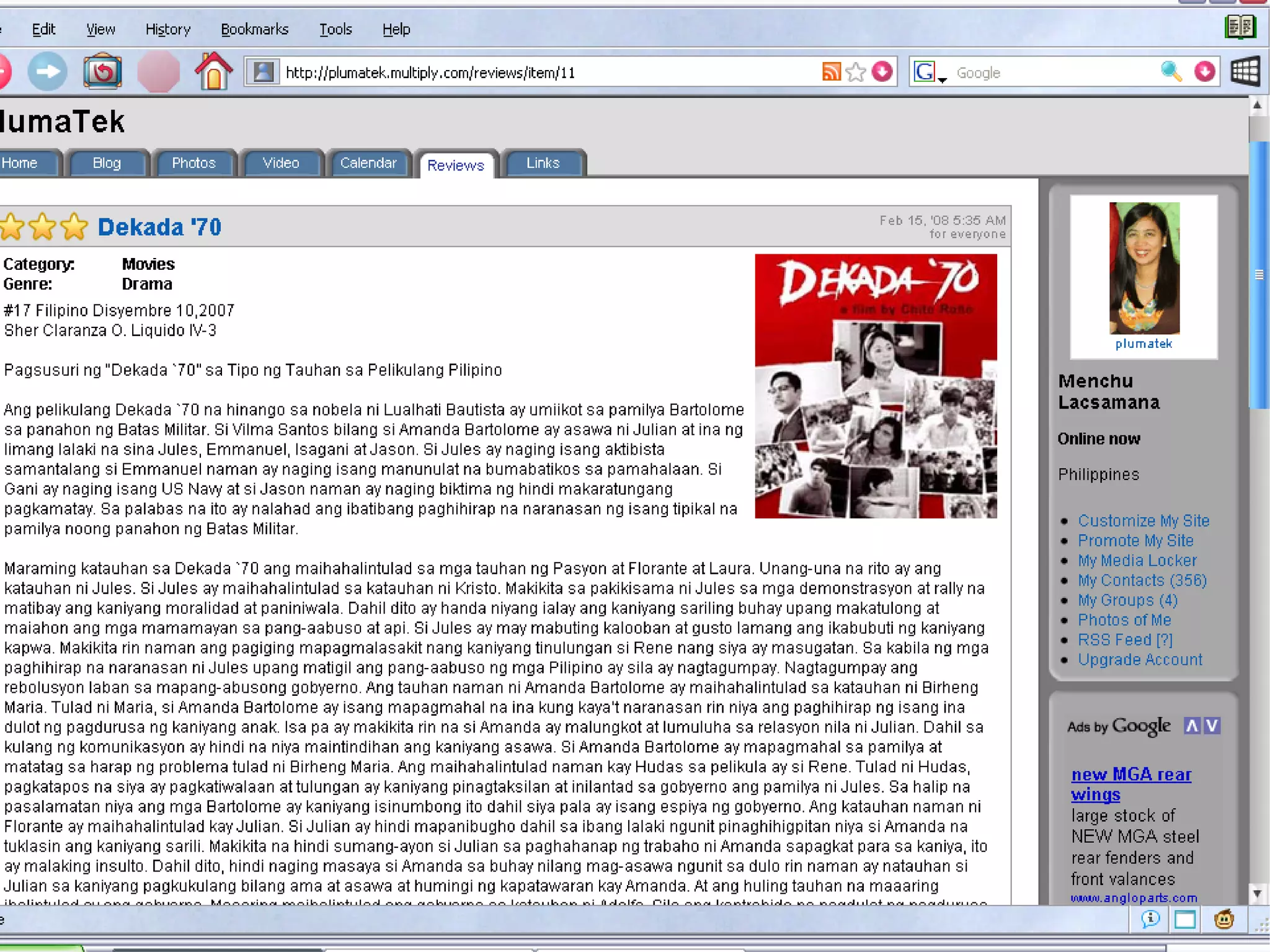
Task: Click the Dekada '70 movie poster
Action: coord(875,386)
